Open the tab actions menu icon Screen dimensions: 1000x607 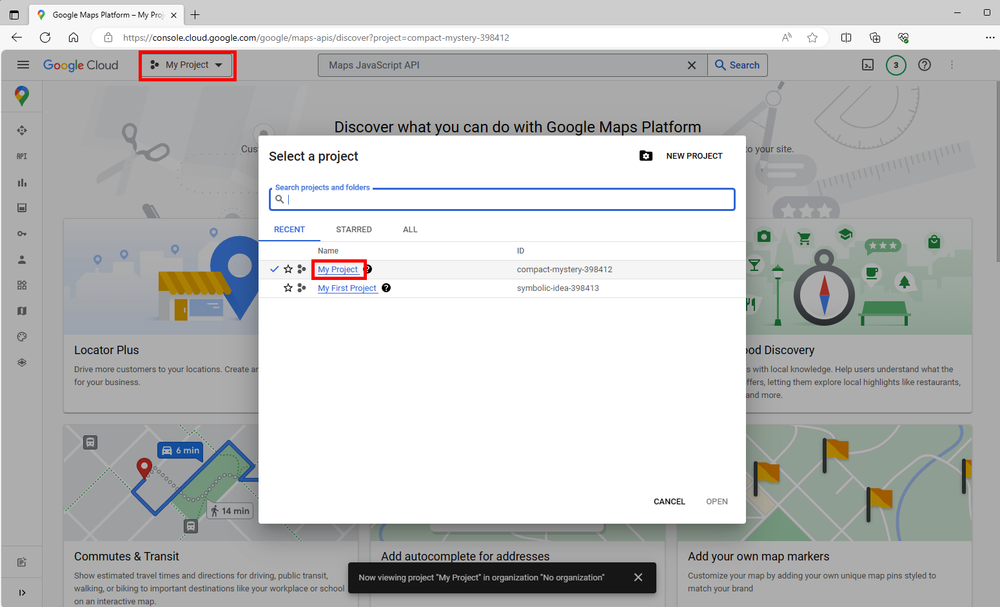click(14, 15)
